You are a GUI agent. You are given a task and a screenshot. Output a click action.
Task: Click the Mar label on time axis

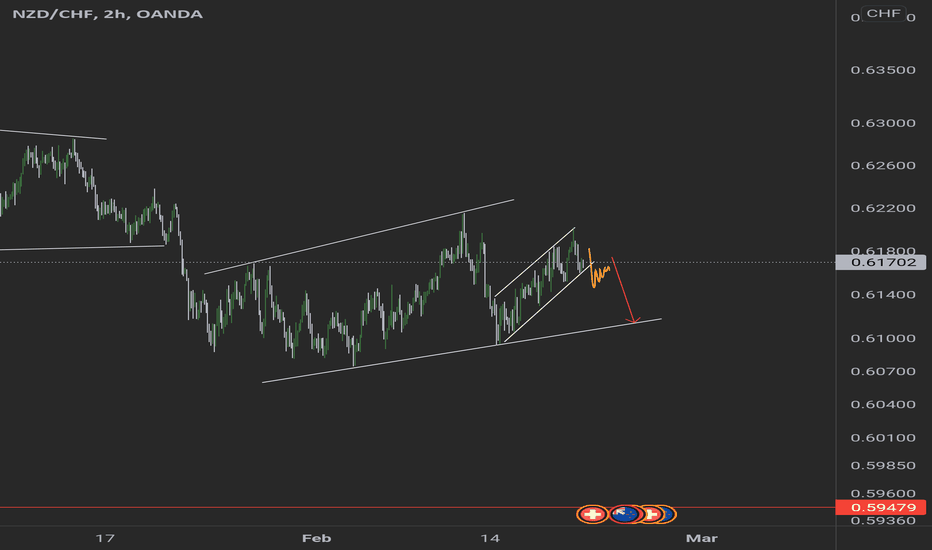(x=701, y=538)
